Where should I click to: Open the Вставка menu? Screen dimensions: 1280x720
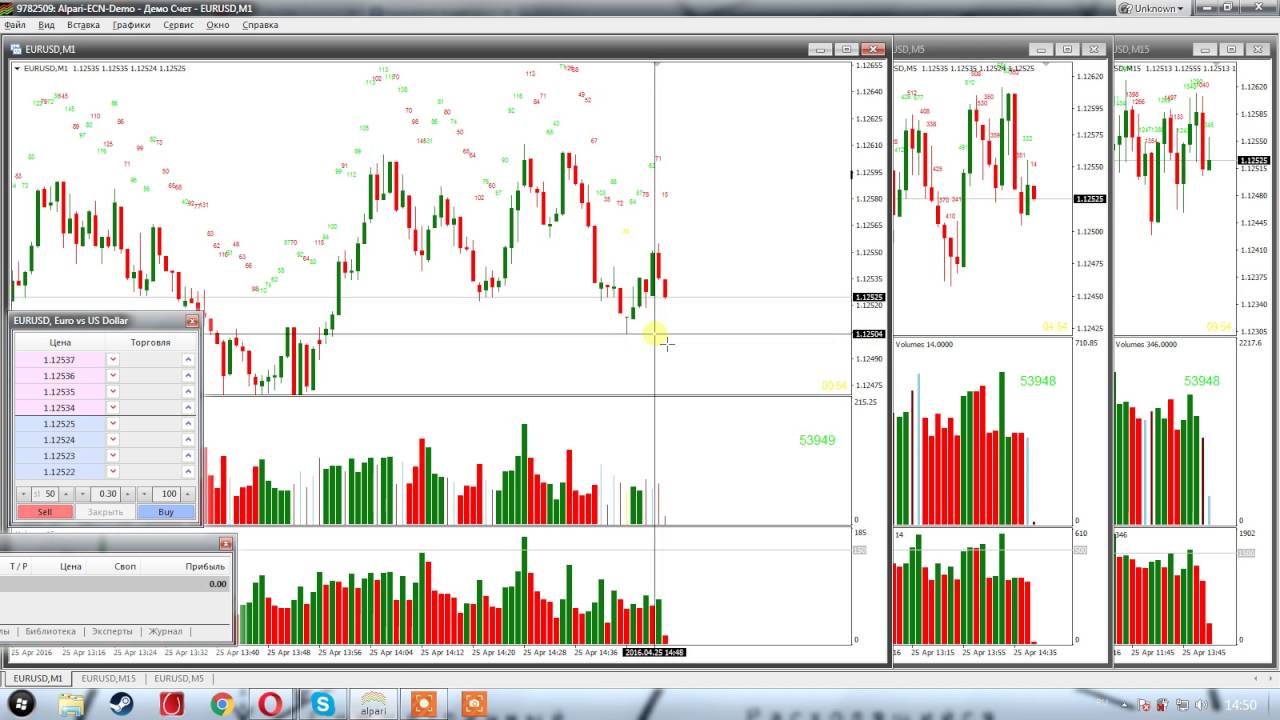pyautogui.click(x=83, y=25)
